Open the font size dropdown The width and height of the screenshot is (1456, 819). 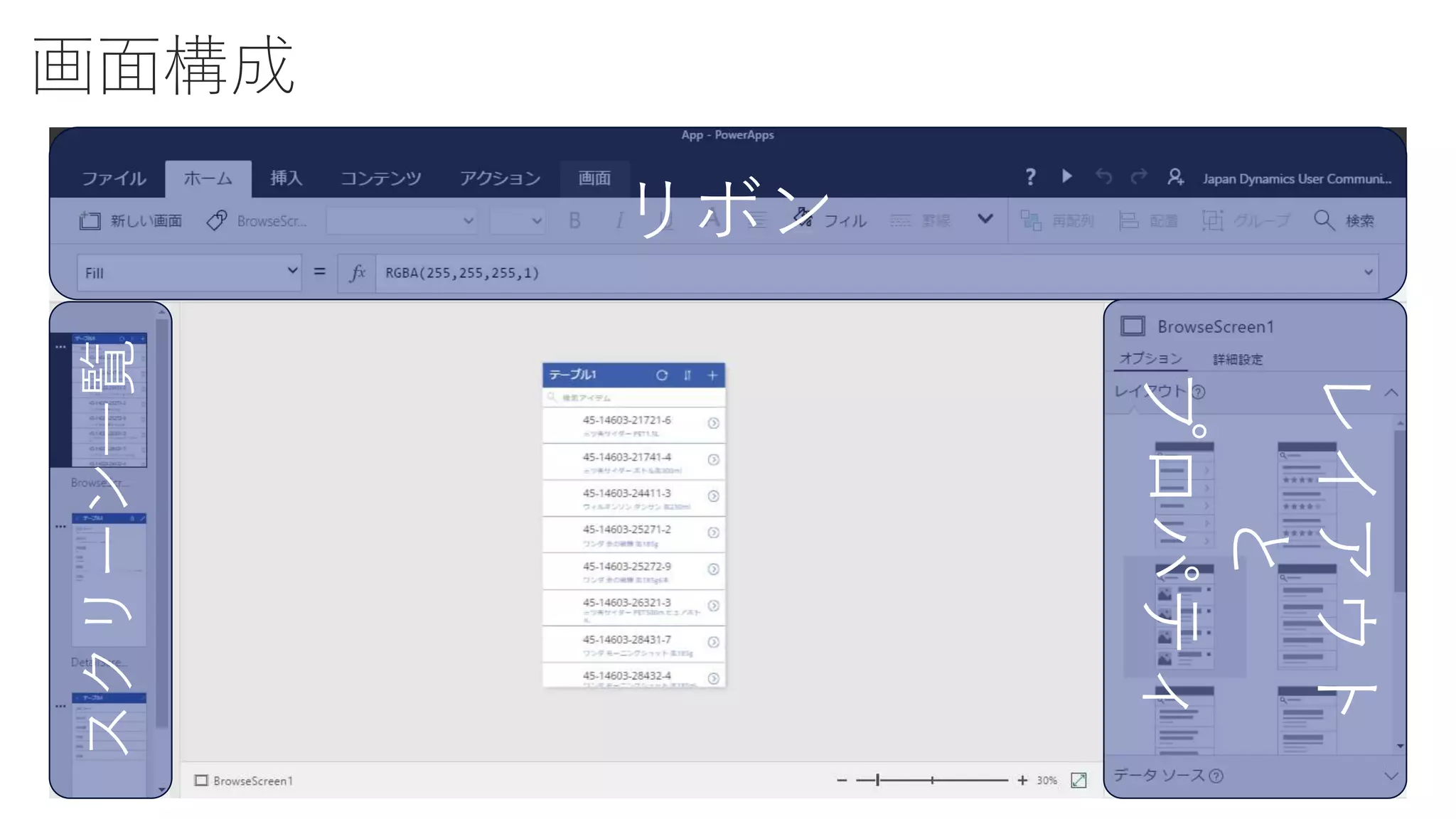click(518, 220)
